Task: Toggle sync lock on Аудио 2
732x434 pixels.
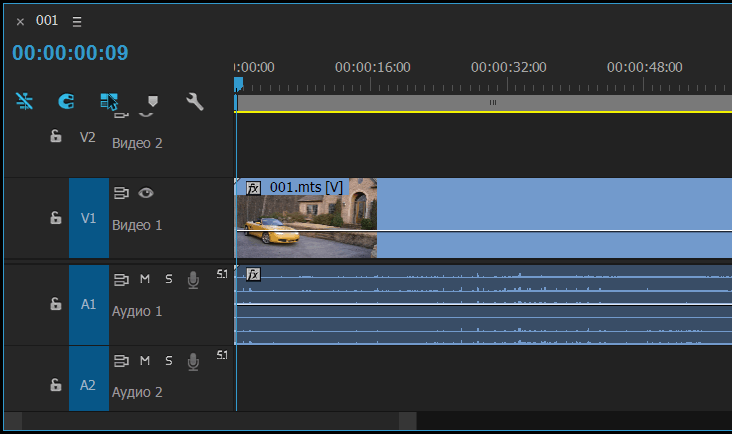Action: tap(121, 361)
